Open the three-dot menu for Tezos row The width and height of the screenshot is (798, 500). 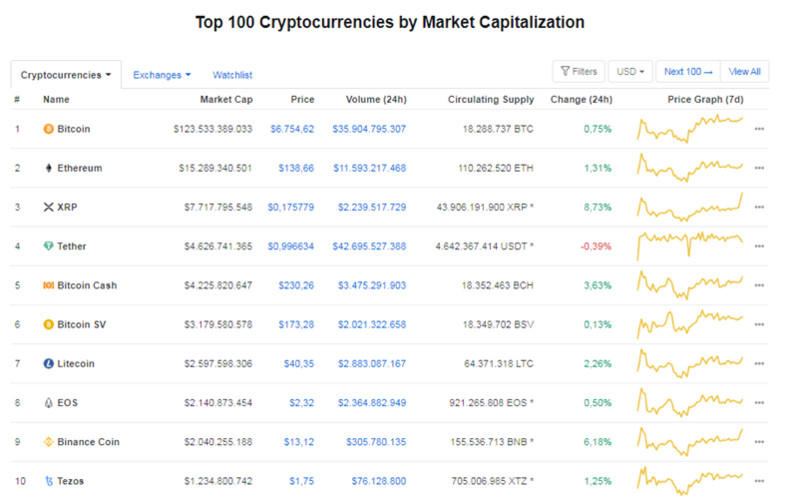tap(759, 481)
